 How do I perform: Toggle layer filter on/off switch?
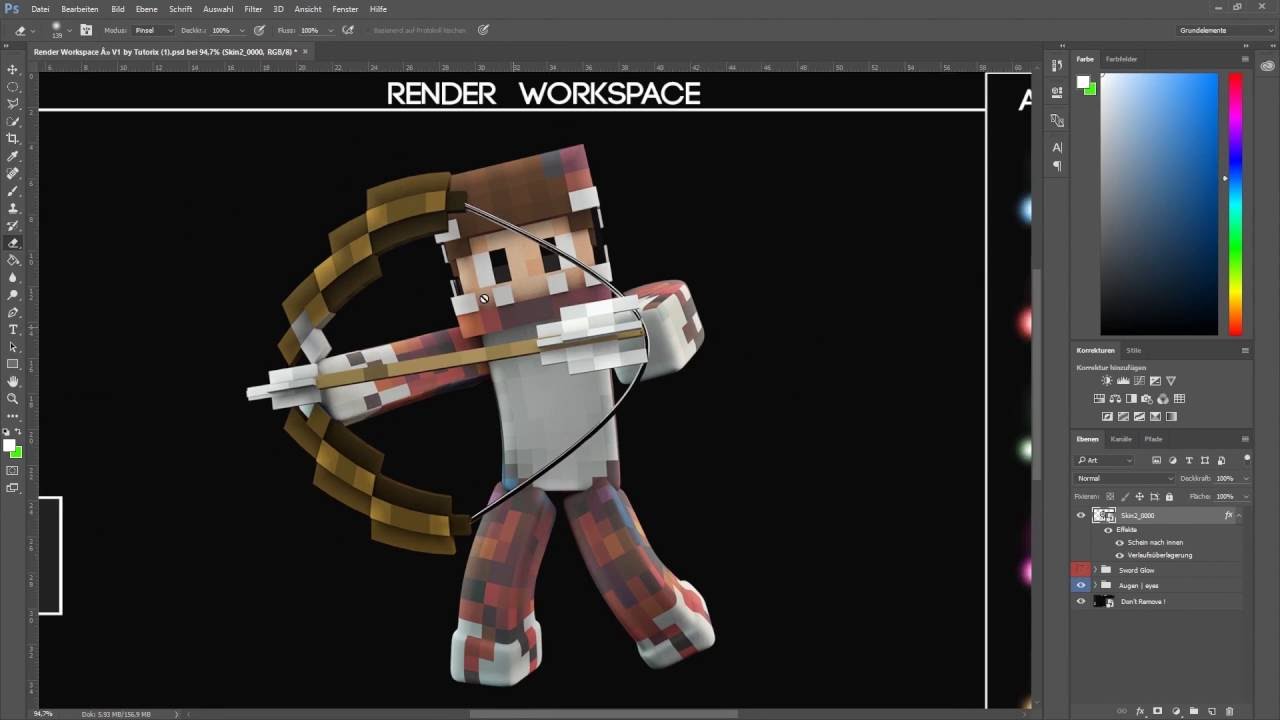click(x=1247, y=458)
